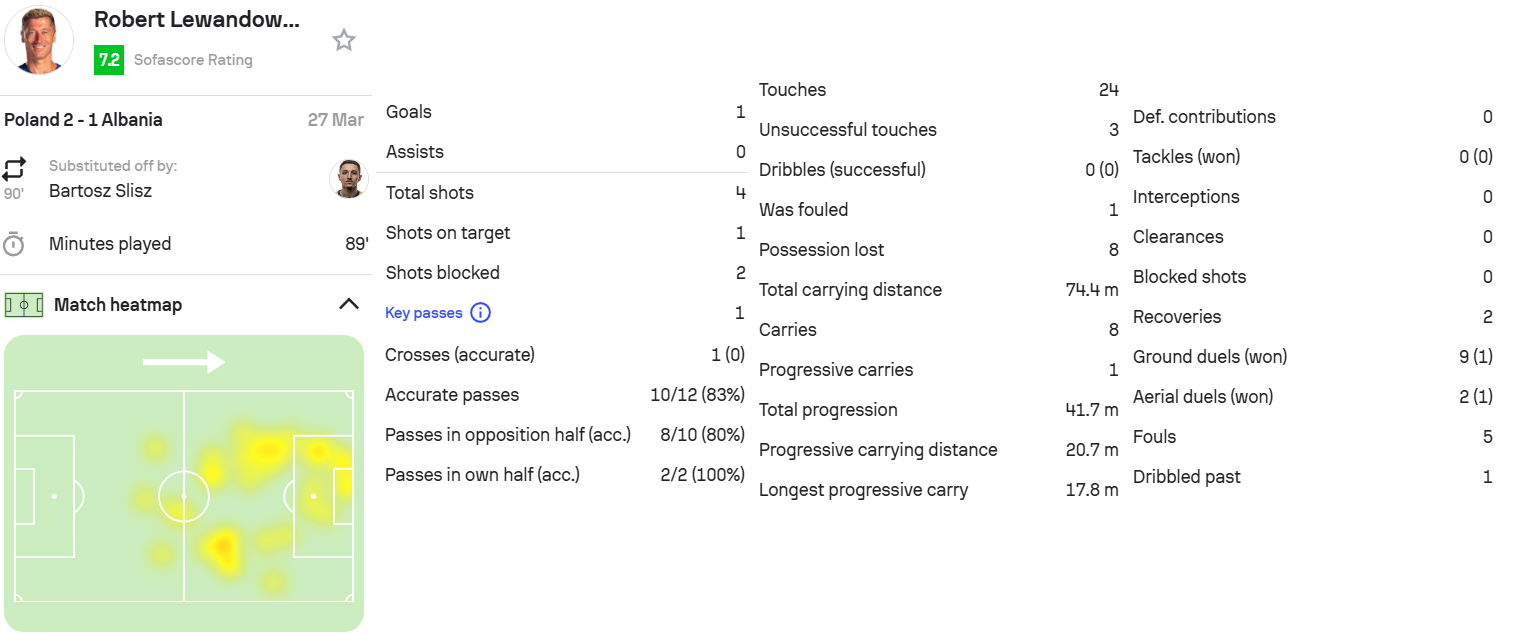Click the Total shots statistic row

565,193
